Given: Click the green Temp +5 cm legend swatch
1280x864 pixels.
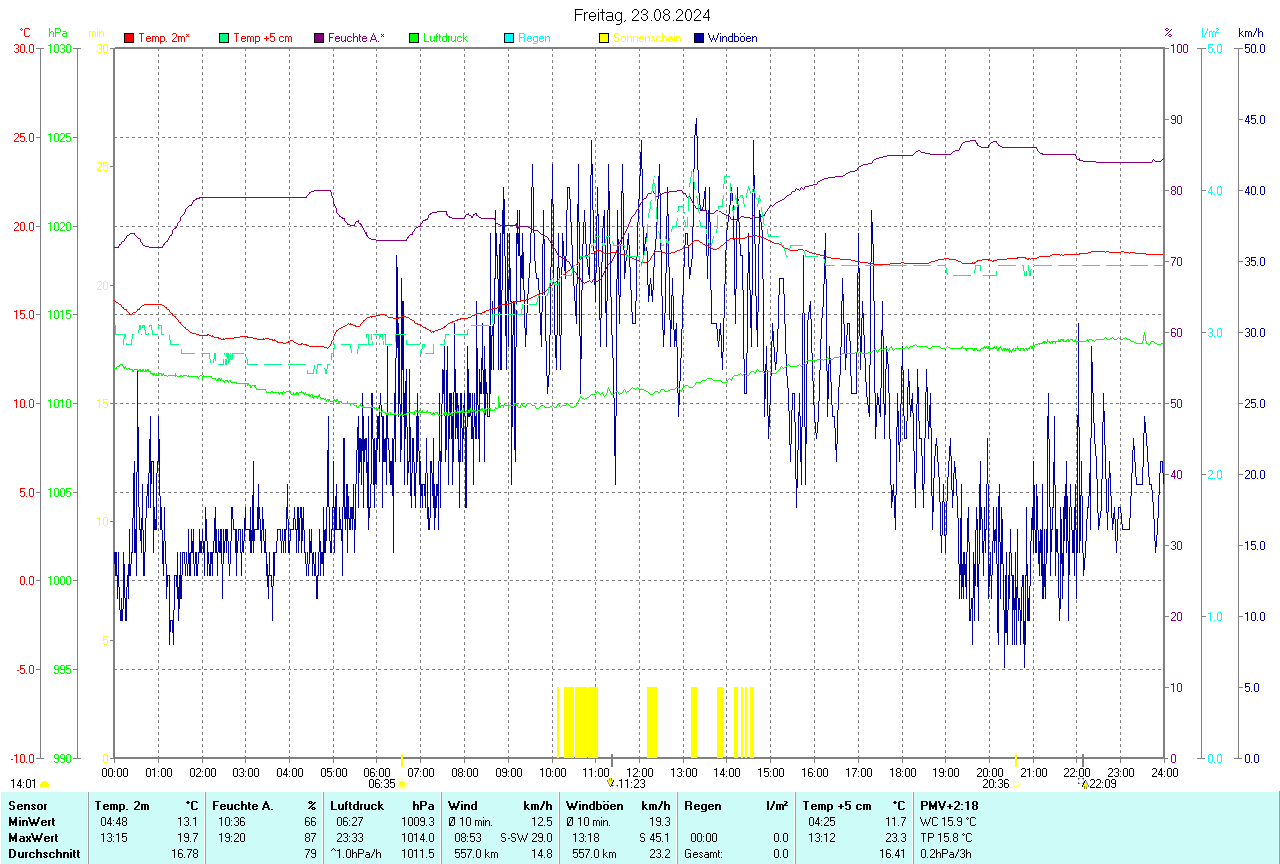Looking at the screenshot, I should (224, 38).
